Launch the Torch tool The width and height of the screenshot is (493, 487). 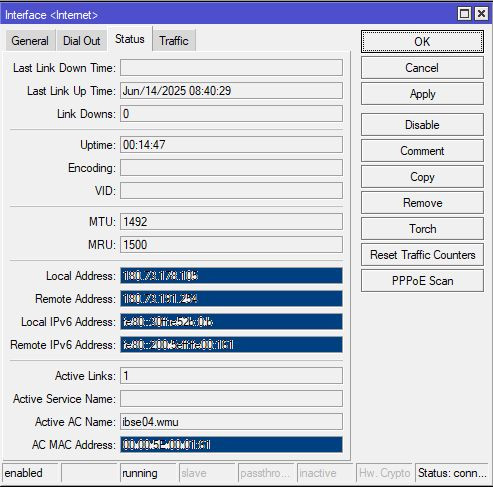click(x=422, y=229)
